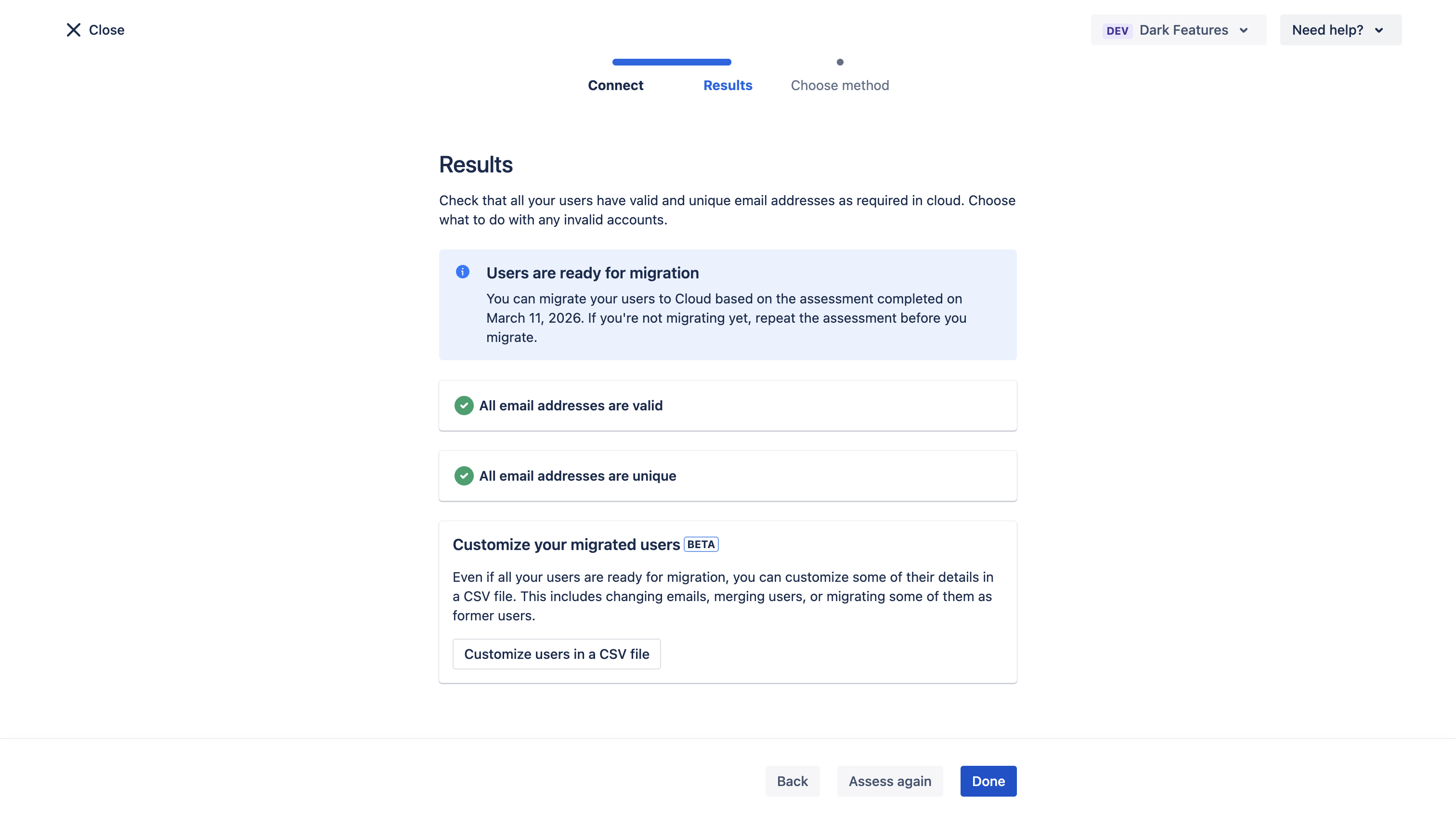Image resolution: width=1456 pixels, height=813 pixels.
Task: Expand All email addresses are unique panel
Action: coord(728,476)
